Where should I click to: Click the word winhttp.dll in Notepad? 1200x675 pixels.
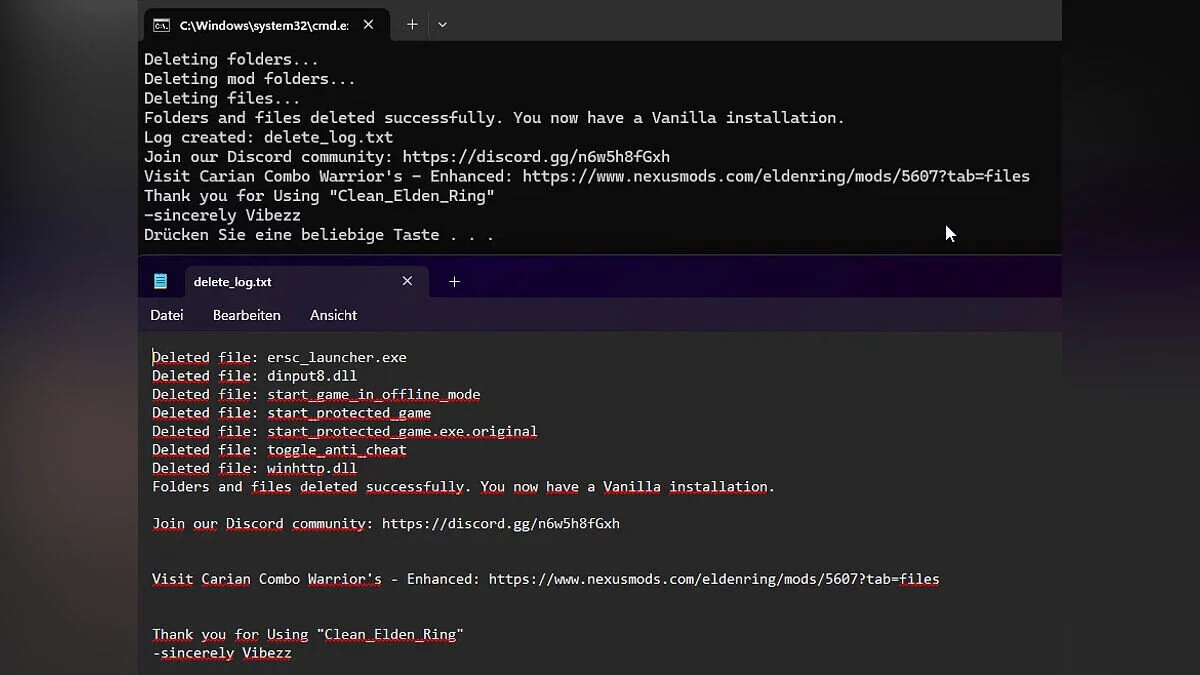[x=311, y=468]
